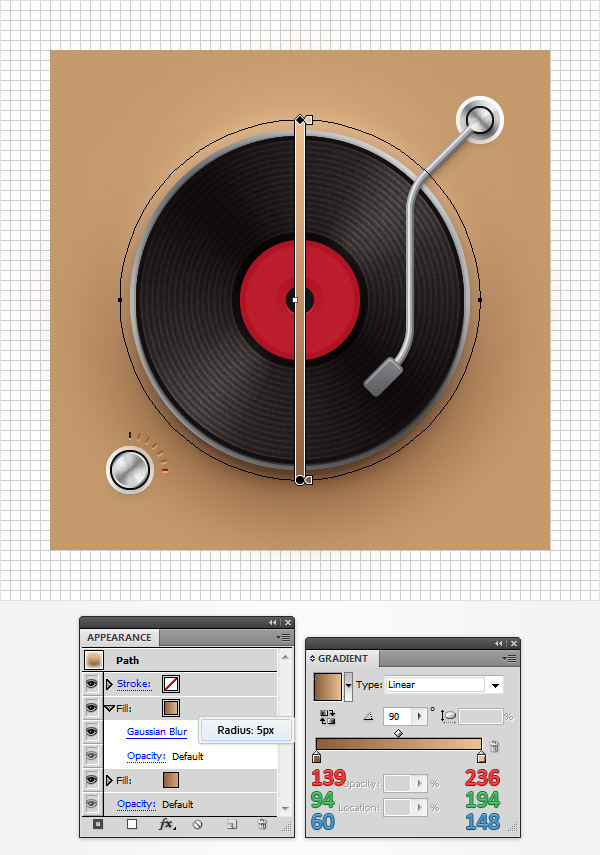Click the gradient midpoint diamond
This screenshot has width=600, height=855.
pos(399,733)
